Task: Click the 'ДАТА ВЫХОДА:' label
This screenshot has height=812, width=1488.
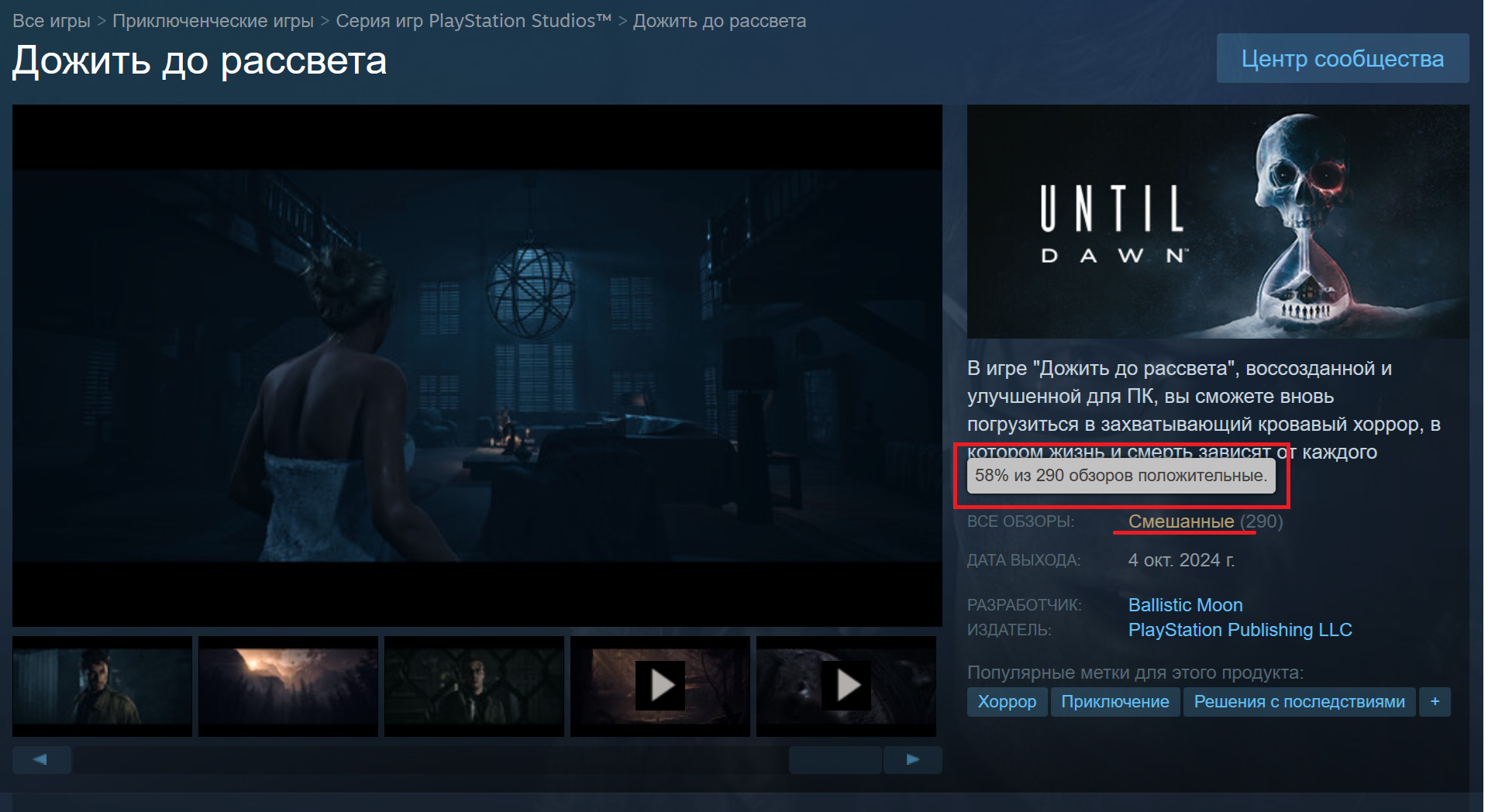Action: (1024, 560)
